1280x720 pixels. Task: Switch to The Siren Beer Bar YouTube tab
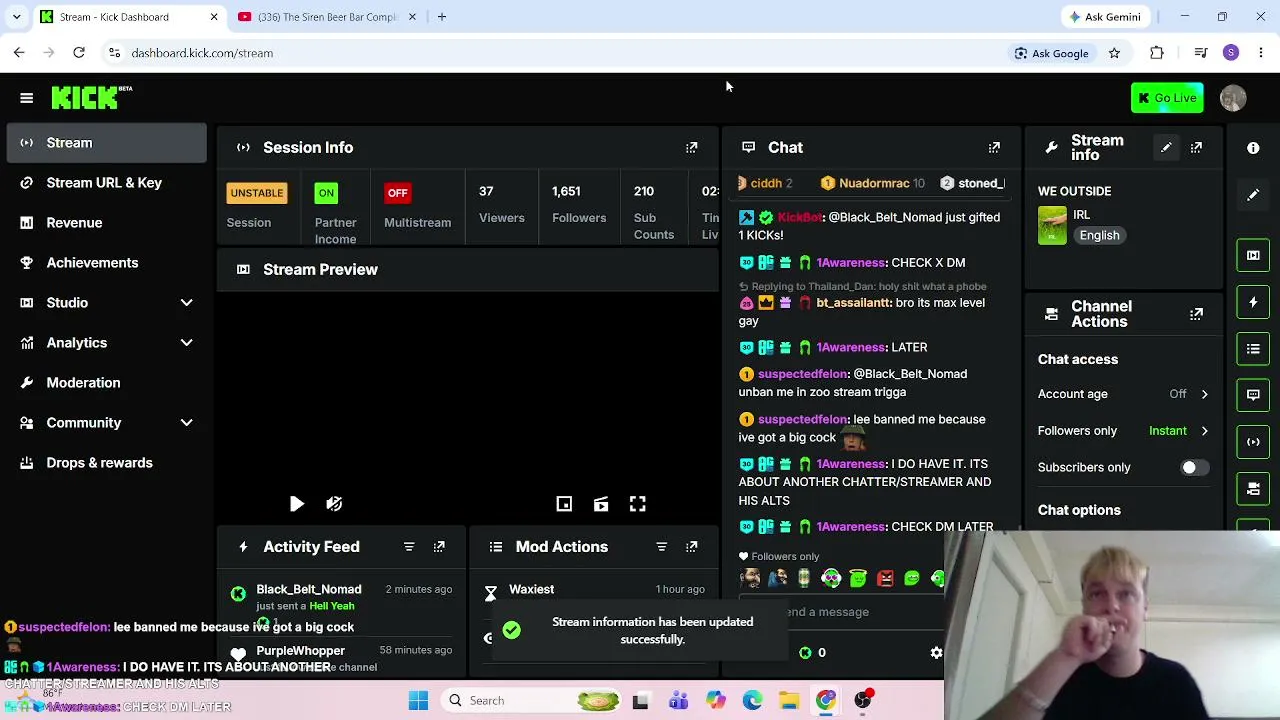(x=327, y=17)
